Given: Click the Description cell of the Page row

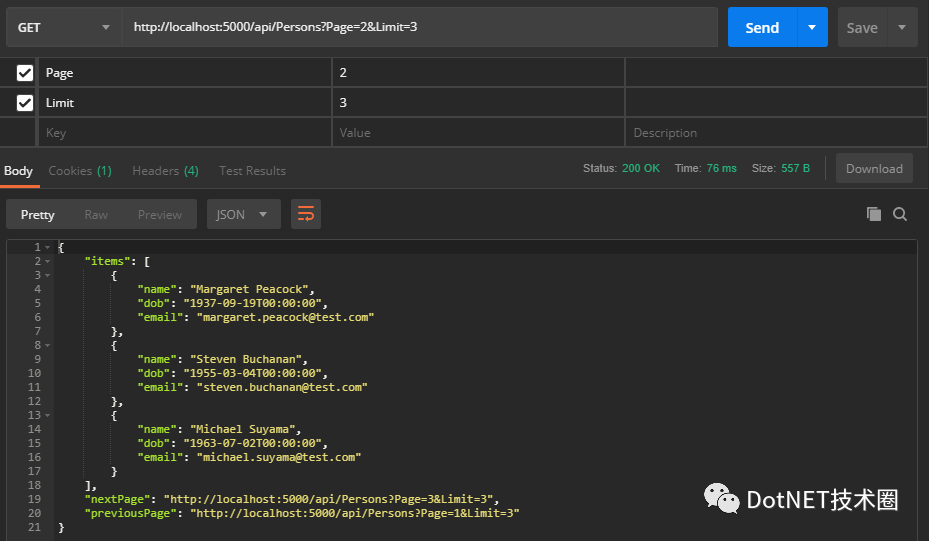Looking at the screenshot, I should pos(776,73).
